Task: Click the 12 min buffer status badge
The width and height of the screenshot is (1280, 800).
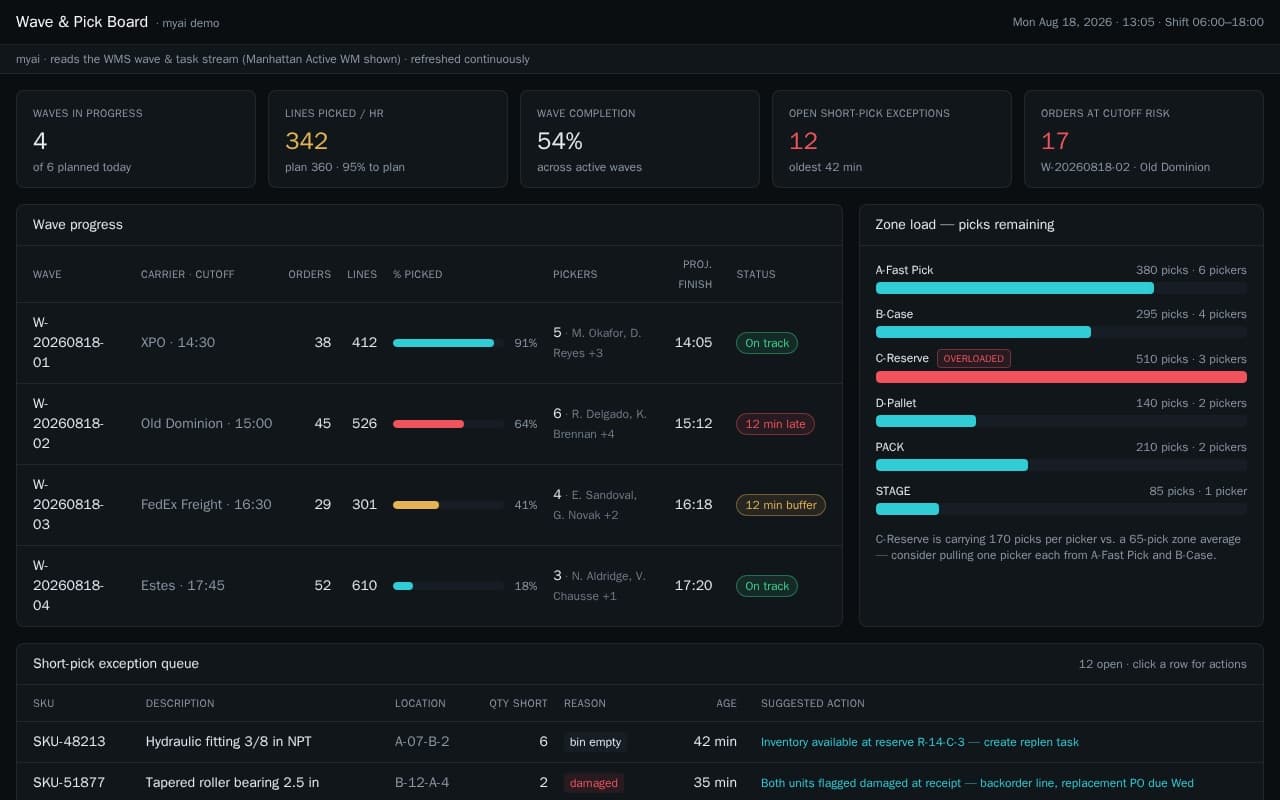Action: point(781,505)
